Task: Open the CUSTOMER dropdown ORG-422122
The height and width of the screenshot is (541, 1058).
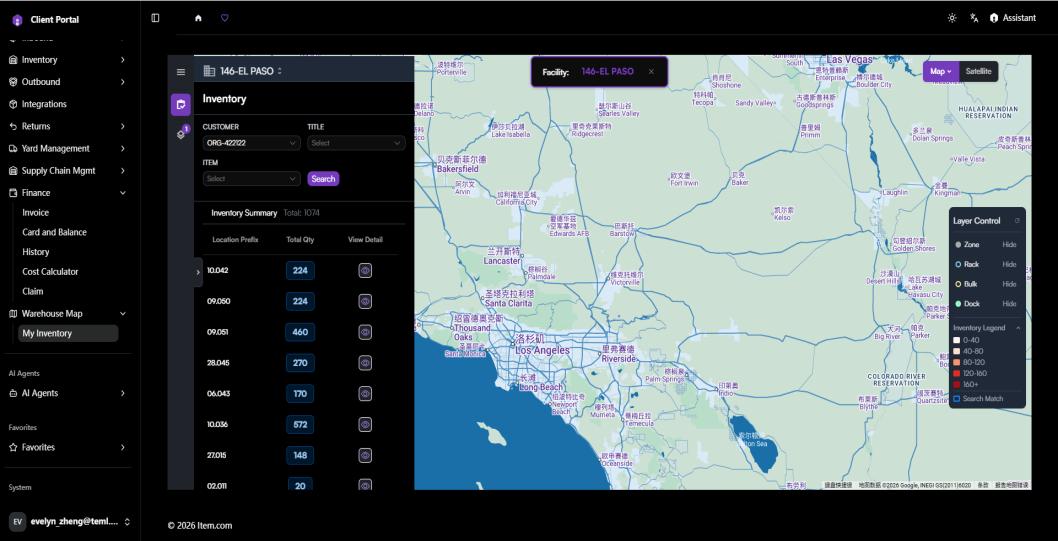Action: point(252,143)
